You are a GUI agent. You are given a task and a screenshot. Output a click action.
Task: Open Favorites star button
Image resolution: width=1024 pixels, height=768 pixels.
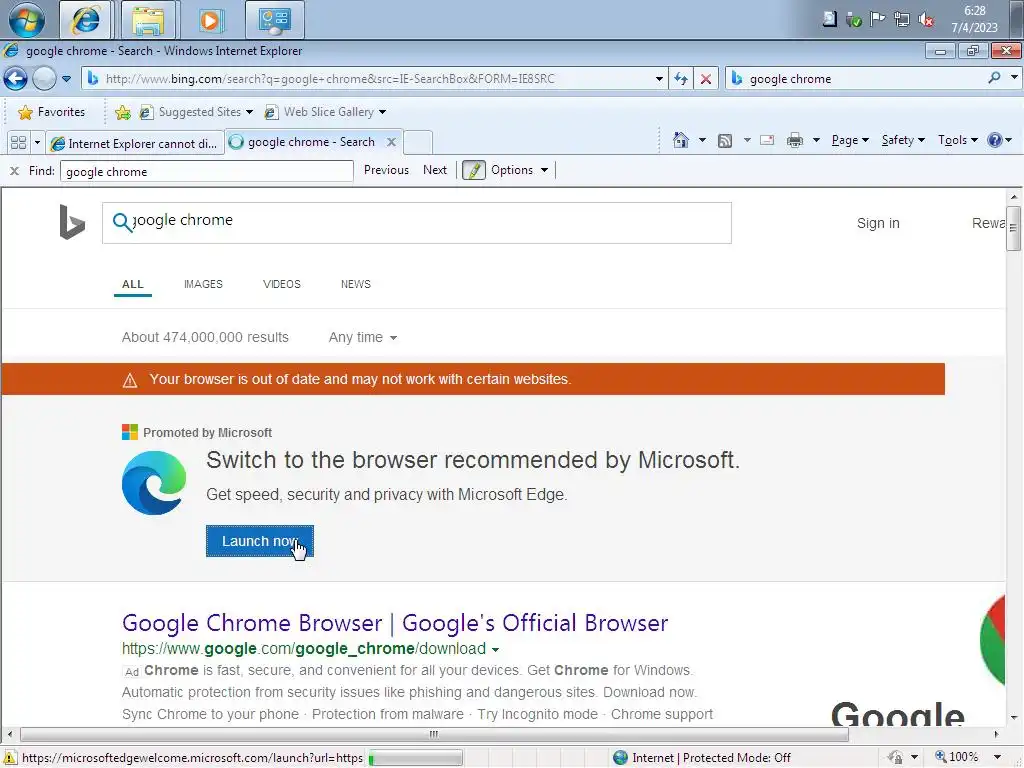tap(52, 112)
